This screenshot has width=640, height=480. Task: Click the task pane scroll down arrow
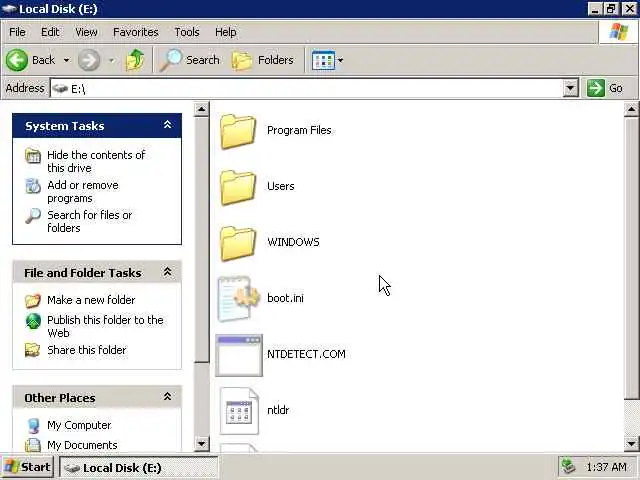point(201,443)
